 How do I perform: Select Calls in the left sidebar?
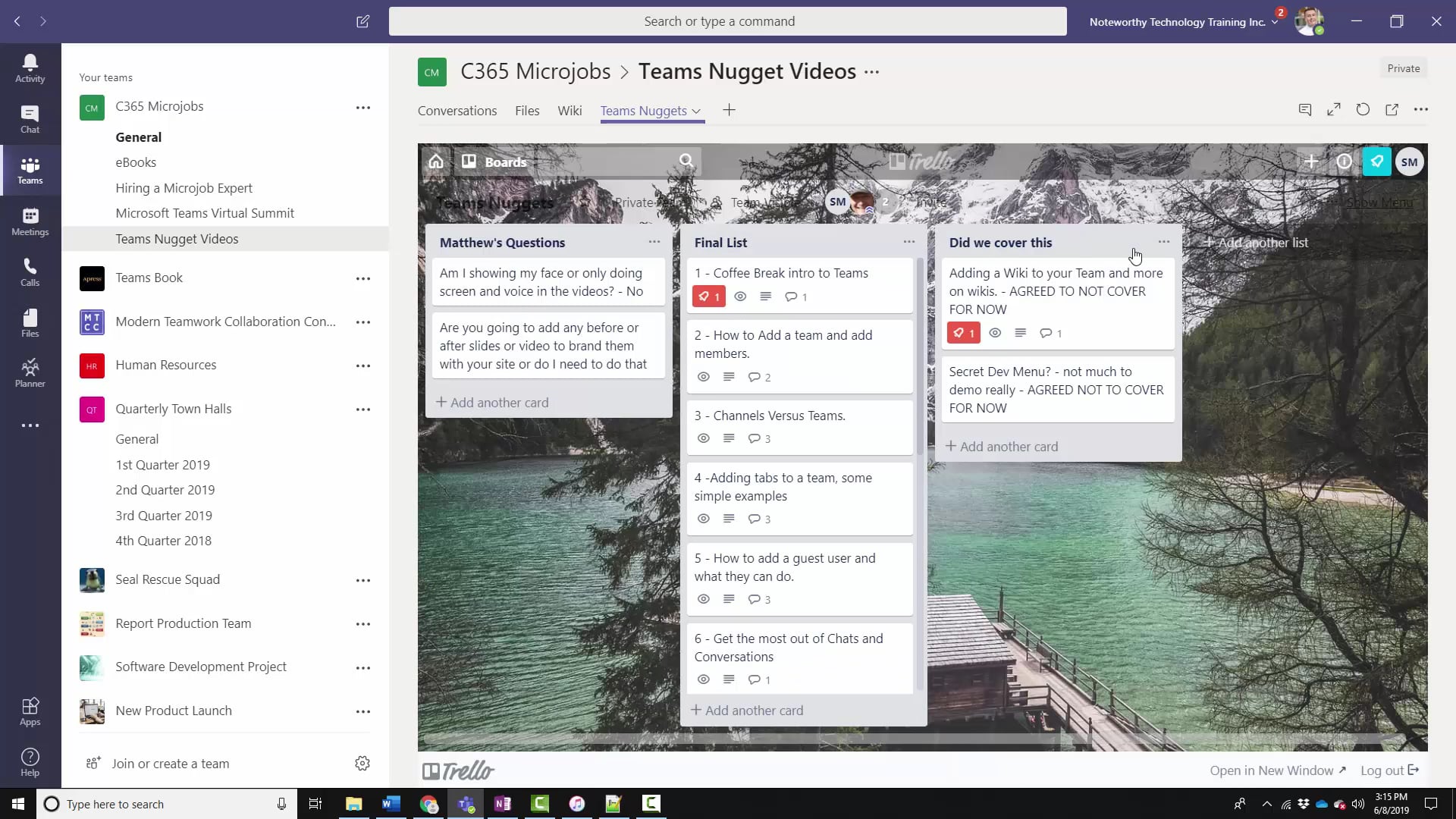30,271
